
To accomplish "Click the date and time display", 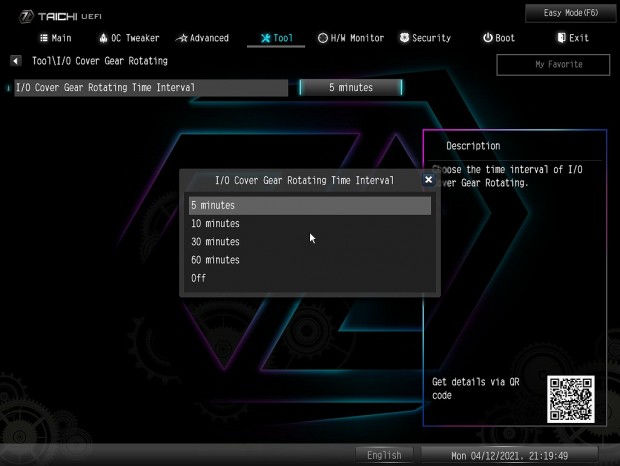I will click(x=509, y=456).
